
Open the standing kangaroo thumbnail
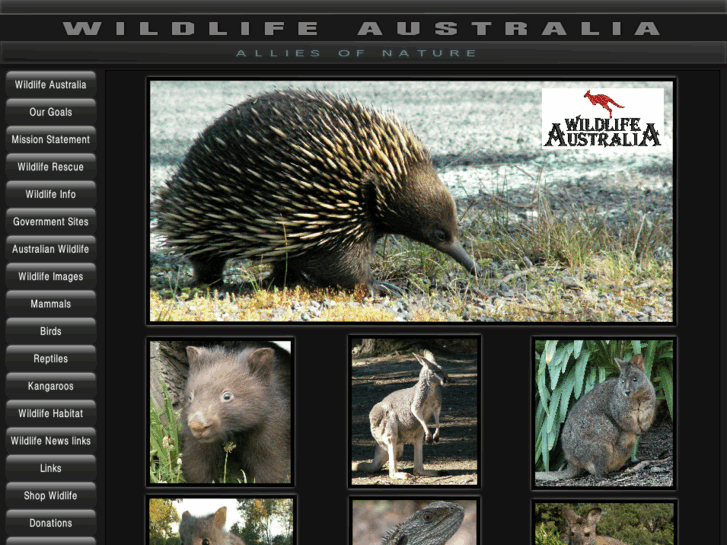click(x=414, y=411)
